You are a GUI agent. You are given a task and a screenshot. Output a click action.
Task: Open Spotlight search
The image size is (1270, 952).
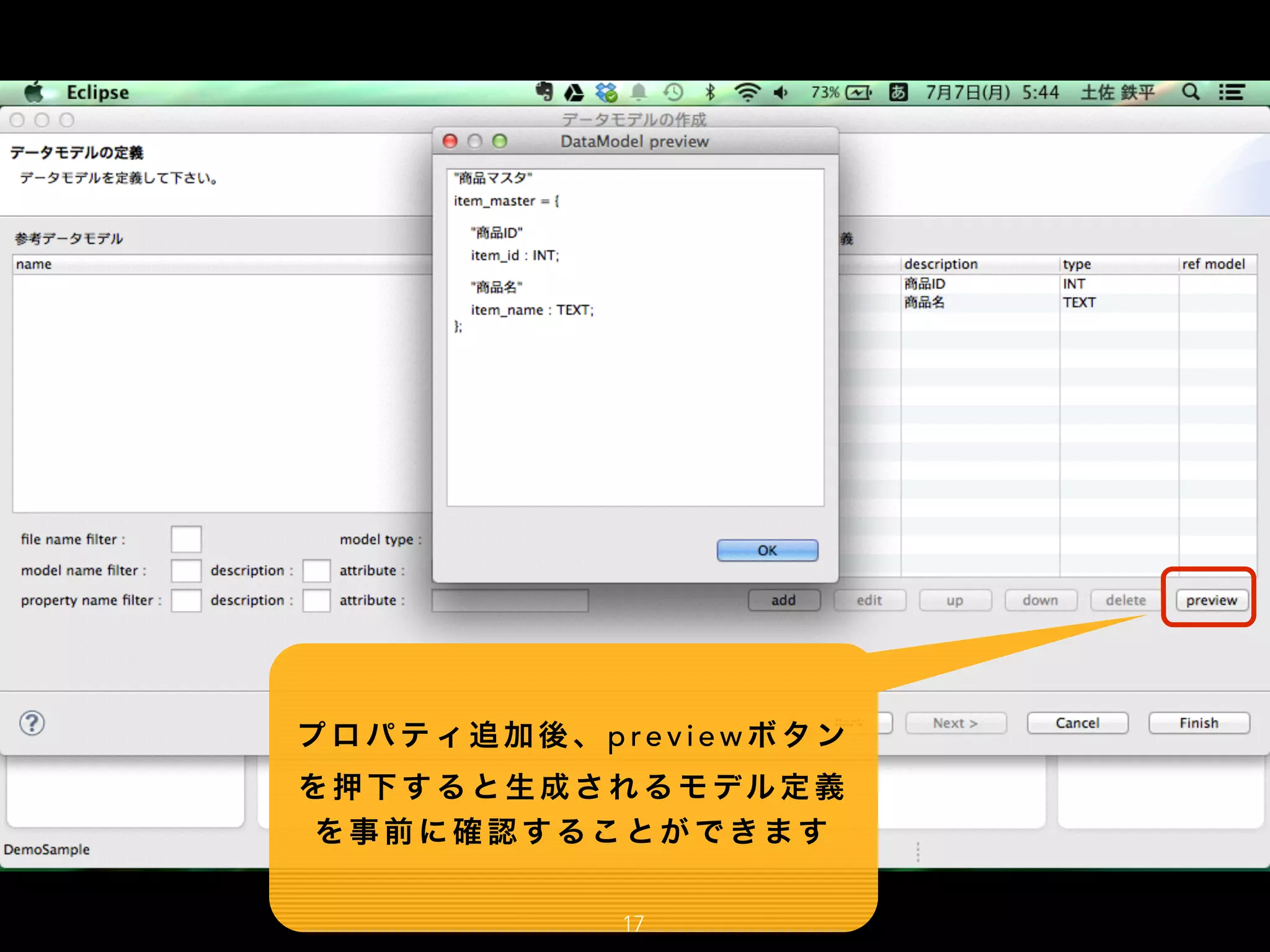[x=1191, y=93]
